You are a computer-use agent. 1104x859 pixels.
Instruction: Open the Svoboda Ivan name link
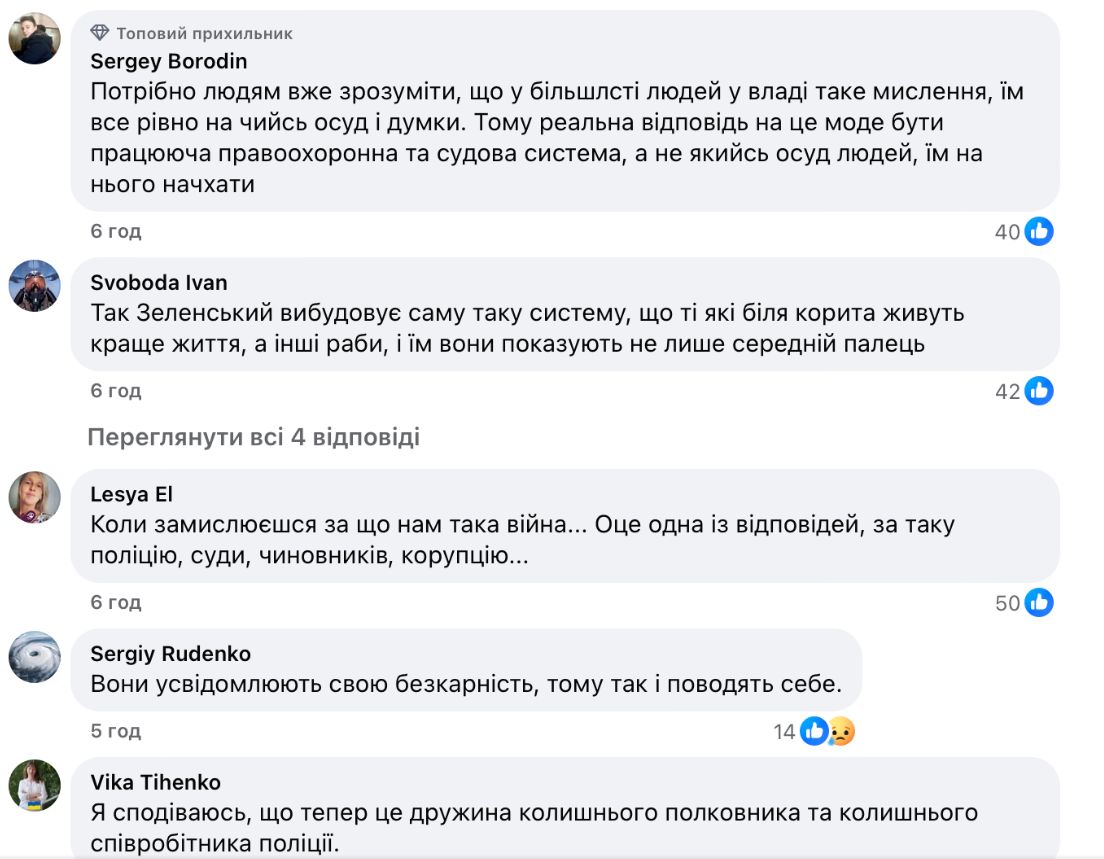click(159, 283)
